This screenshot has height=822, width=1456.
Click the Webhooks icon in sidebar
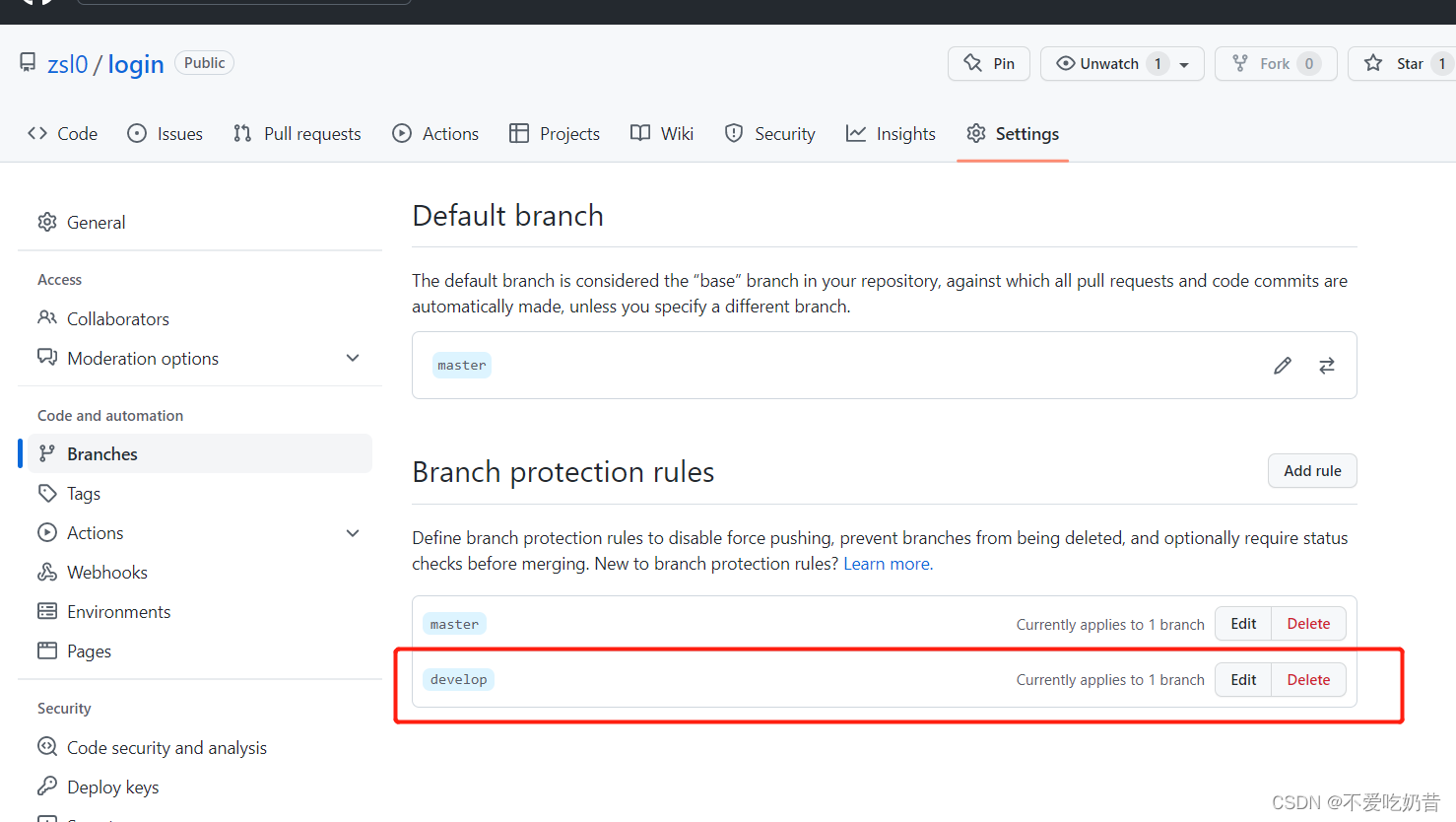point(47,572)
